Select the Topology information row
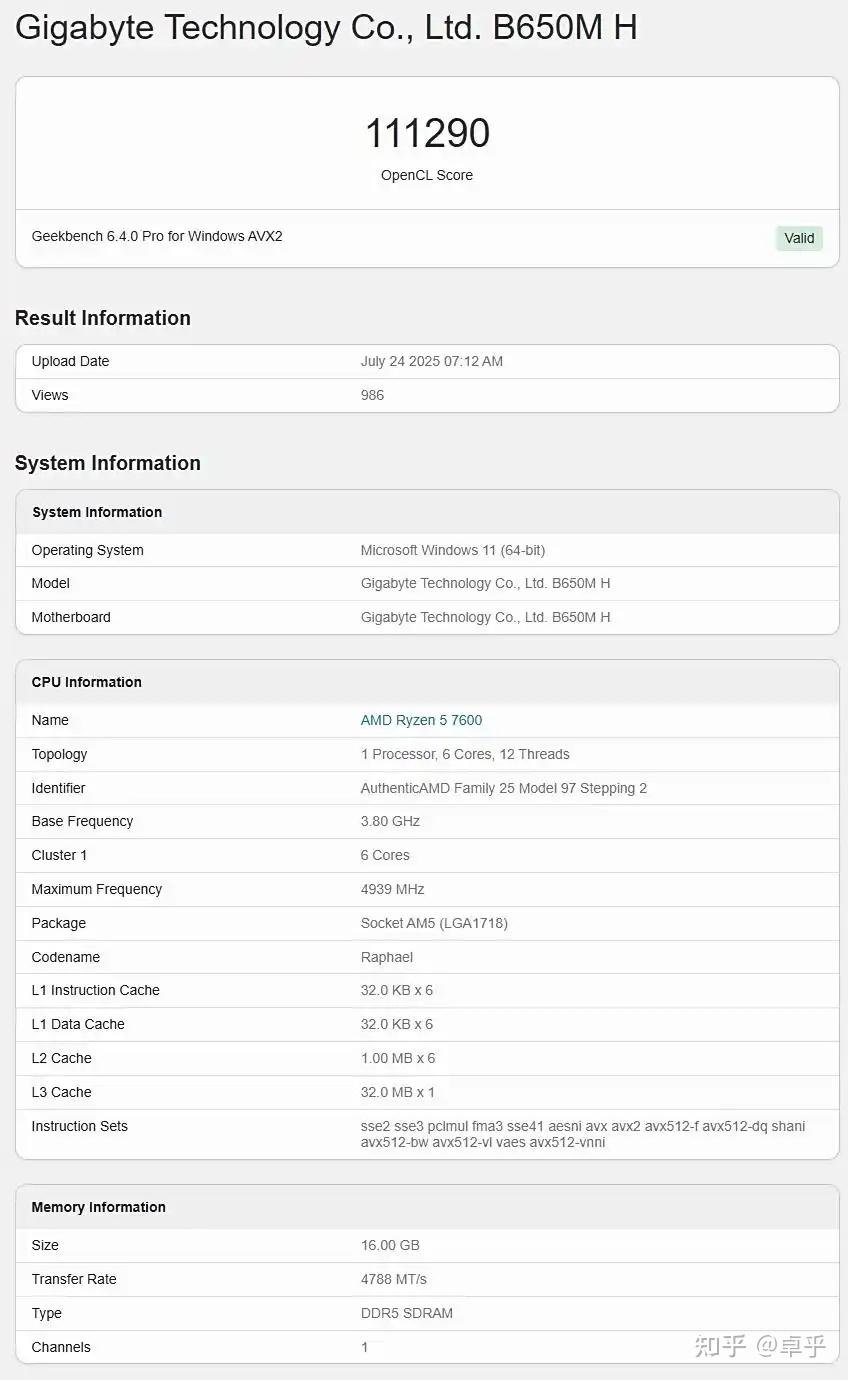848x1380 pixels. click(59, 754)
